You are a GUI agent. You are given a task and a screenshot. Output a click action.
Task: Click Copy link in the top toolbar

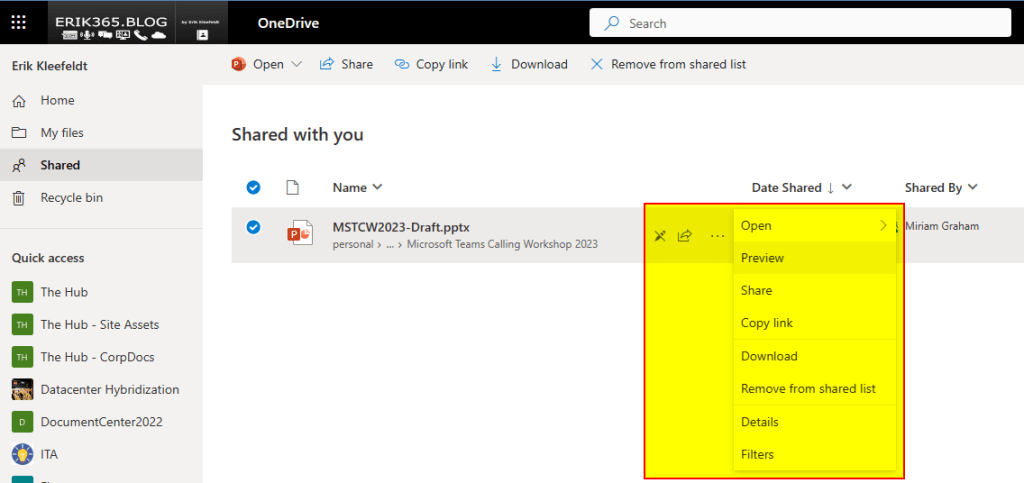pos(431,64)
